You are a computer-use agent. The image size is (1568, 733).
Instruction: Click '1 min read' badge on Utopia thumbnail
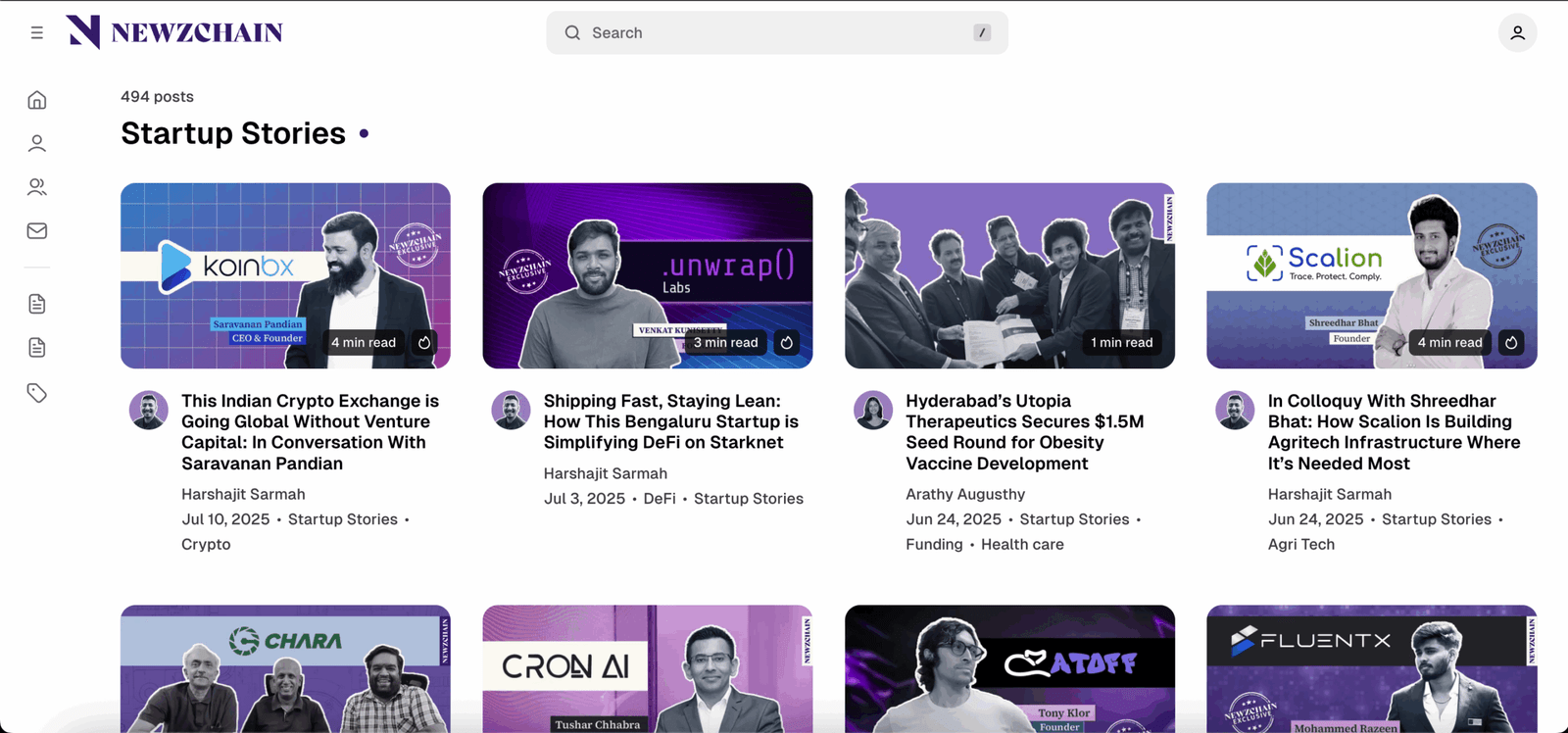1122,343
